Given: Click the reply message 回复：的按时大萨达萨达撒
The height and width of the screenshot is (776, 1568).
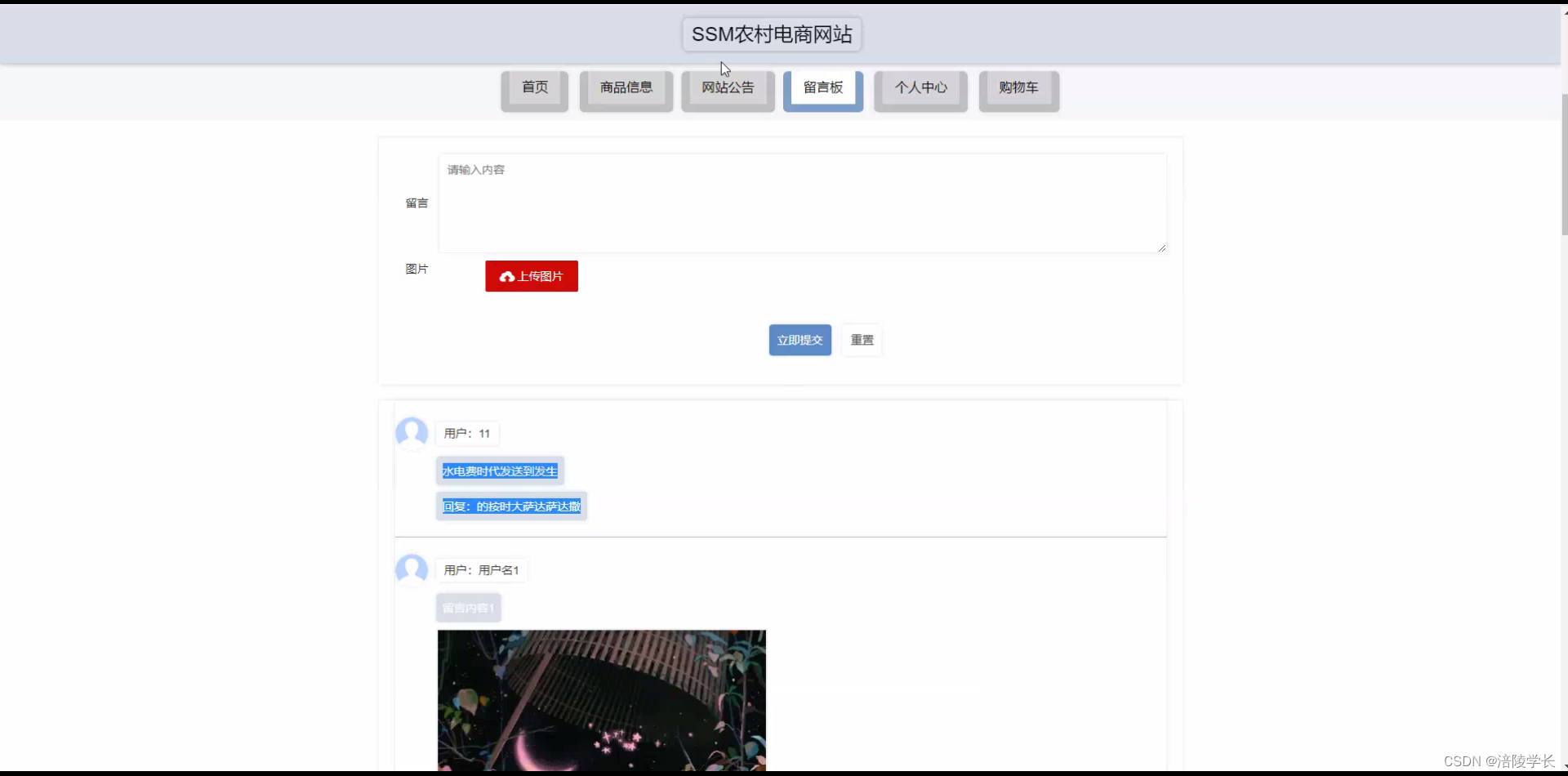Looking at the screenshot, I should click(510, 506).
